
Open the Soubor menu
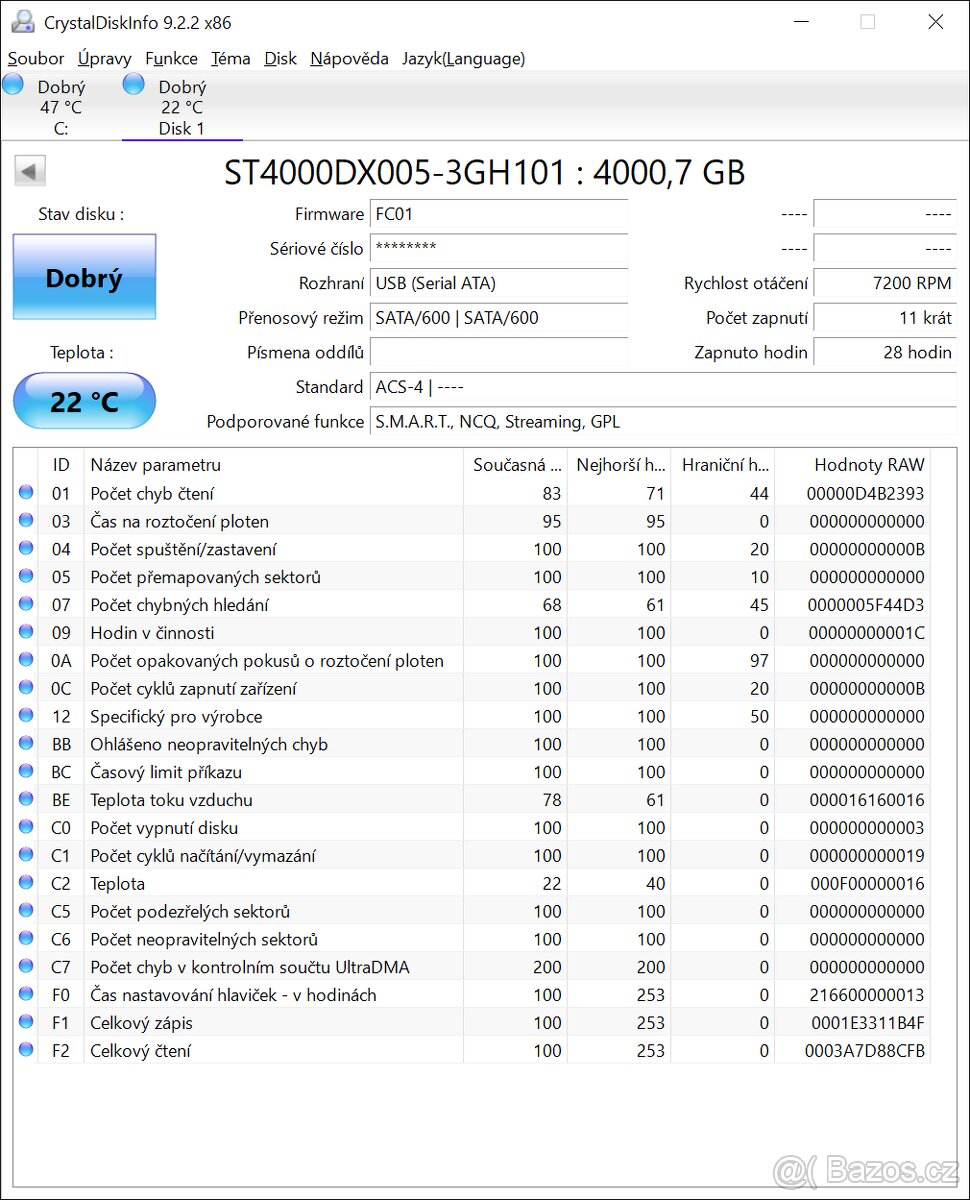pyautogui.click(x=36, y=59)
